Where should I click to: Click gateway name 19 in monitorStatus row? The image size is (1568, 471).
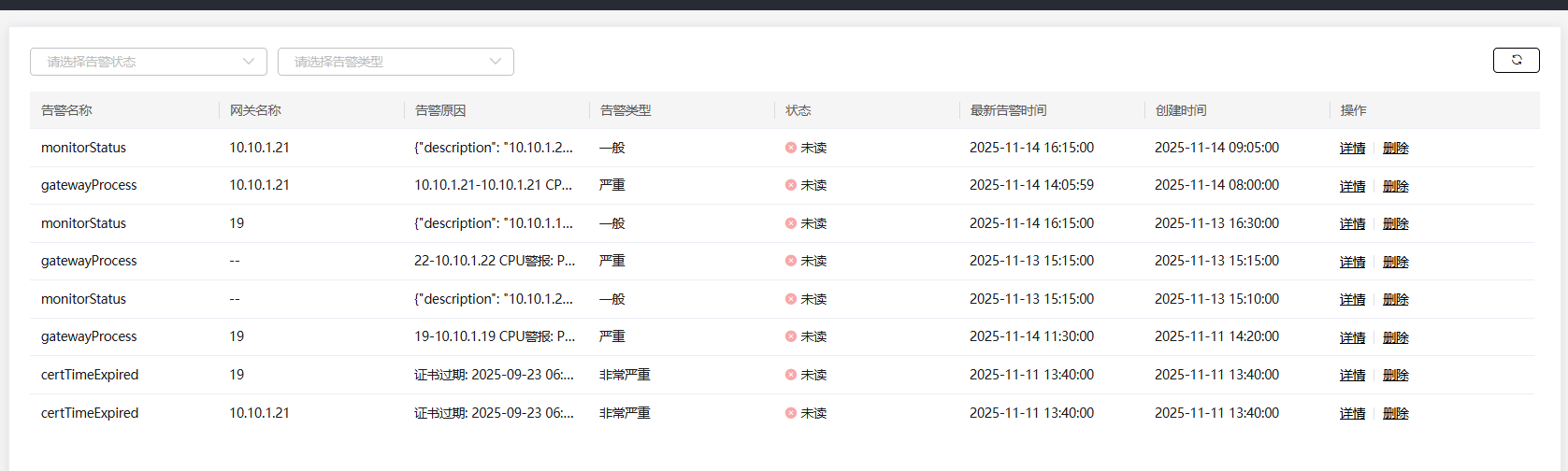[x=237, y=223]
